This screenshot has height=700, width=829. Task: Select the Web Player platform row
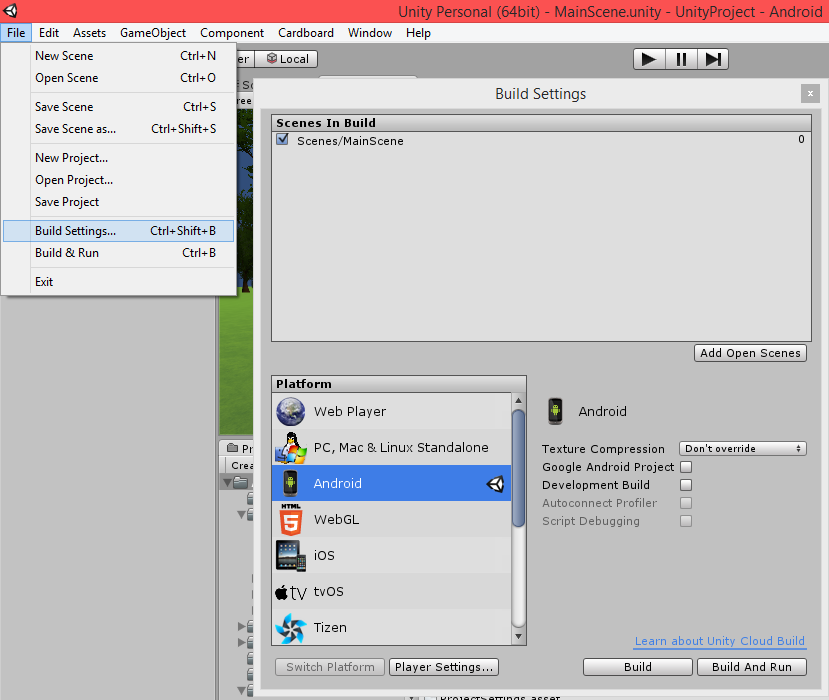point(391,411)
